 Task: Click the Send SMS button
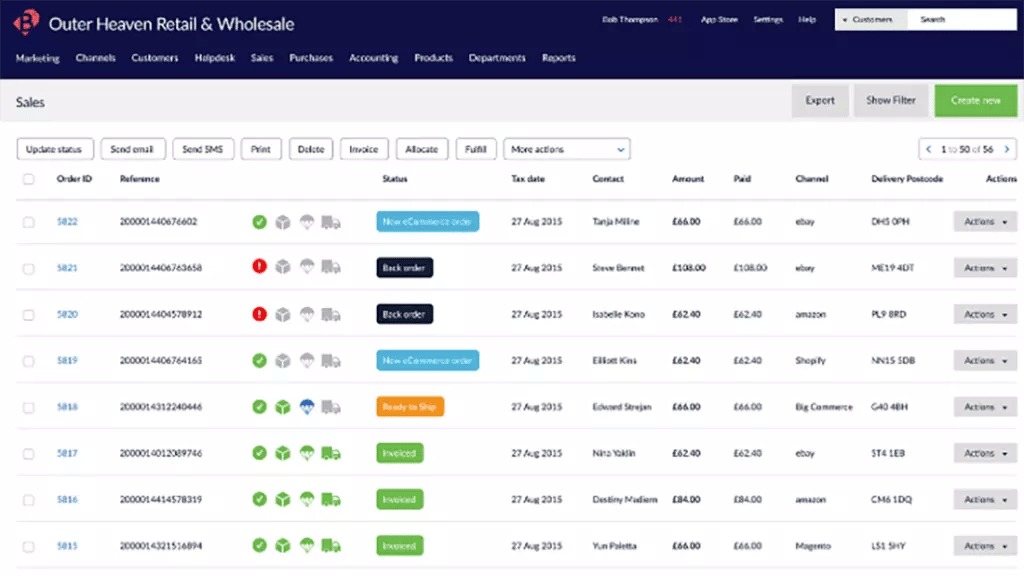[x=202, y=150]
